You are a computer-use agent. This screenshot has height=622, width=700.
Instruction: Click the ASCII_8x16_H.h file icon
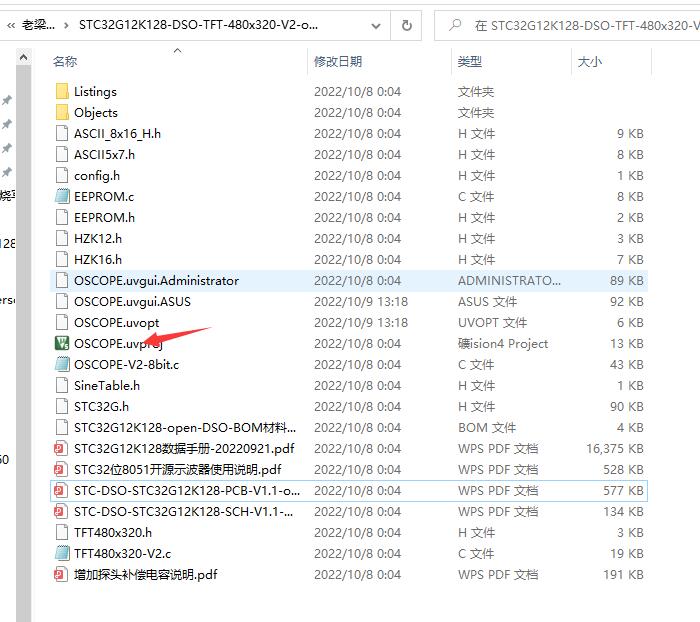click(62, 134)
